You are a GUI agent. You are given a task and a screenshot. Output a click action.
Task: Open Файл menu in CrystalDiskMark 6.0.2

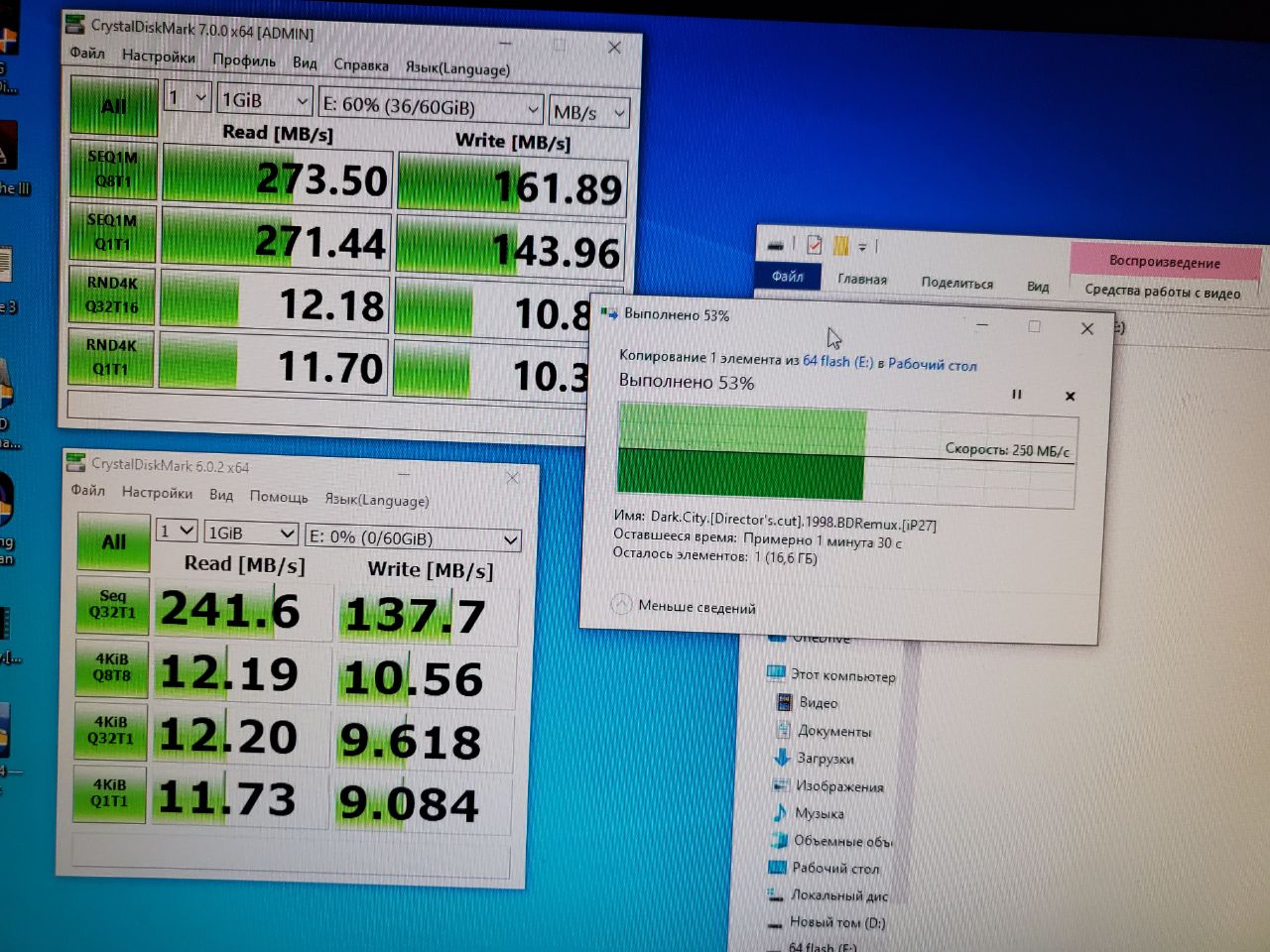tap(87, 490)
